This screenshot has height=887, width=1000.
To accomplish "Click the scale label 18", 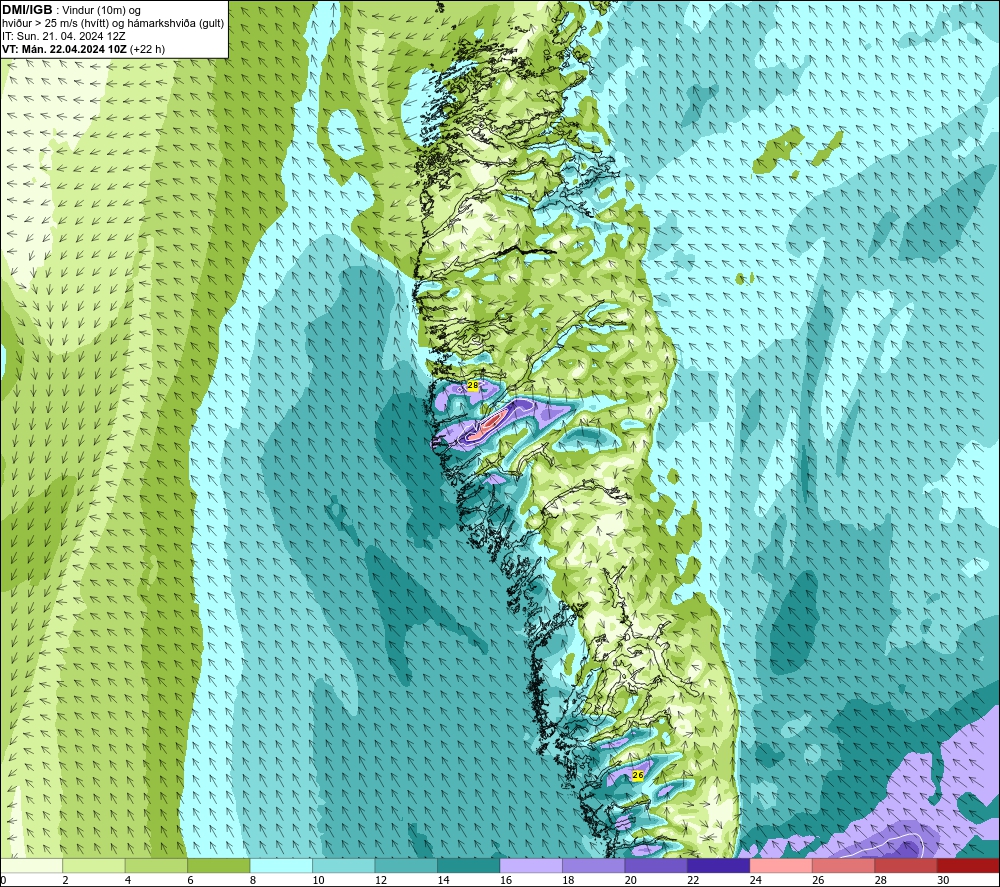I will coord(568,880).
